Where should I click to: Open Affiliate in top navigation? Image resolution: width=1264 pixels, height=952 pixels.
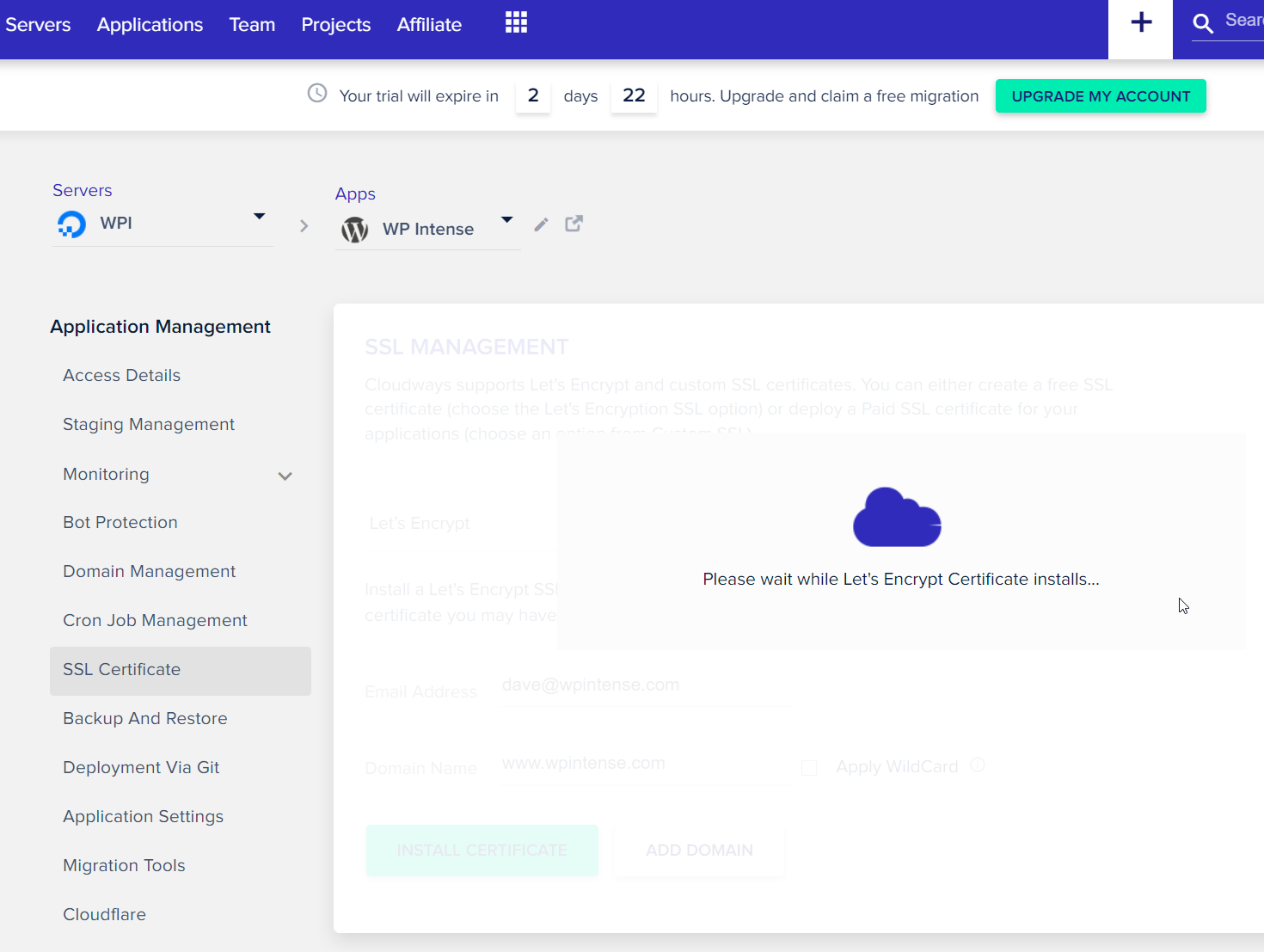pyautogui.click(x=429, y=25)
